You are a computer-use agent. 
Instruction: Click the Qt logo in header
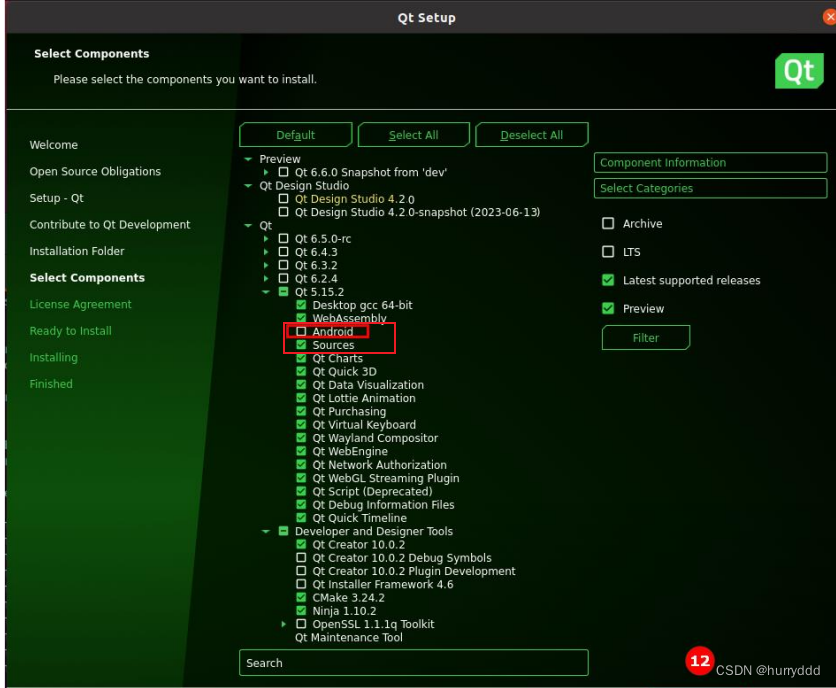[799, 71]
